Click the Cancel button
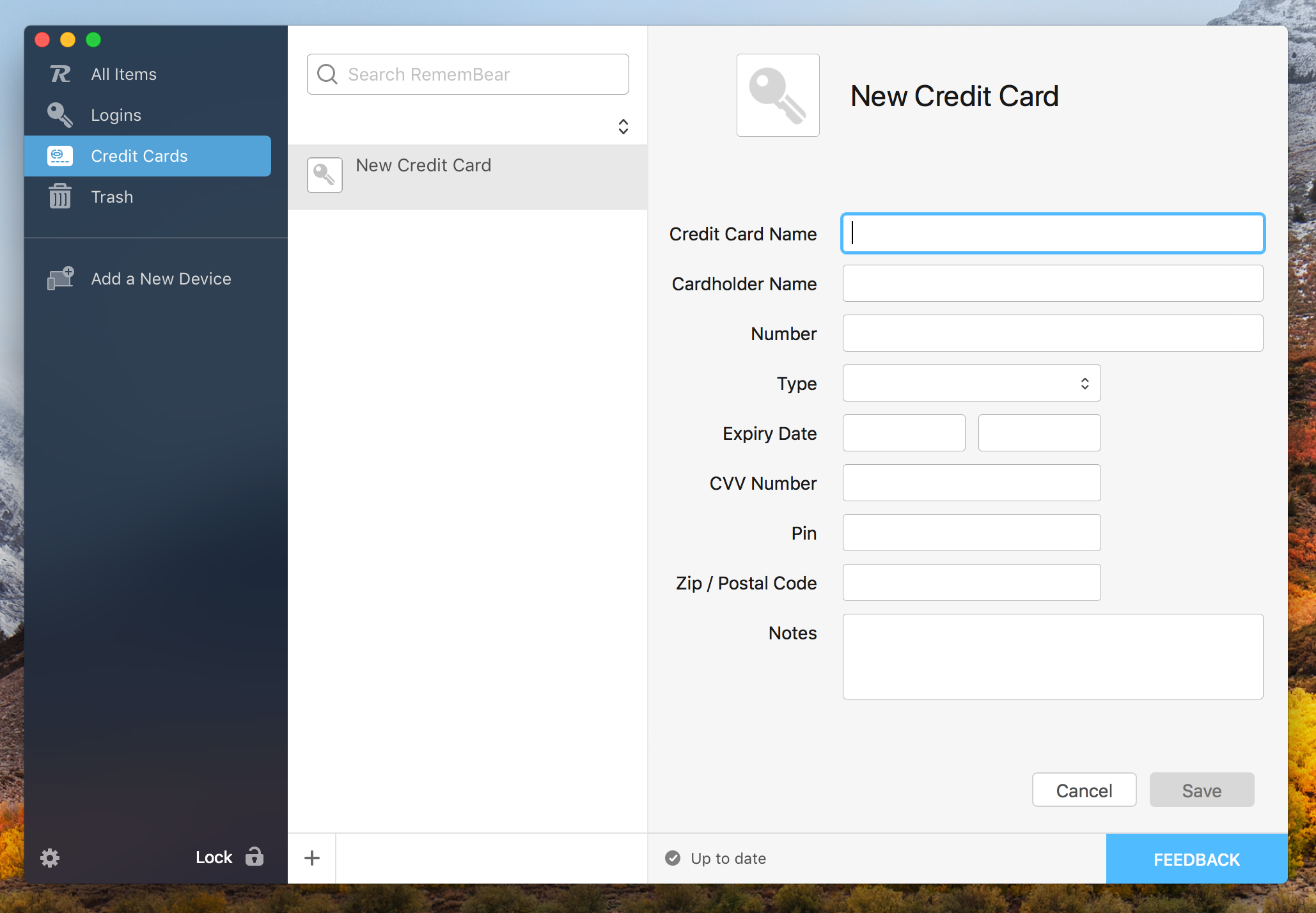The image size is (1316, 913). click(1084, 790)
